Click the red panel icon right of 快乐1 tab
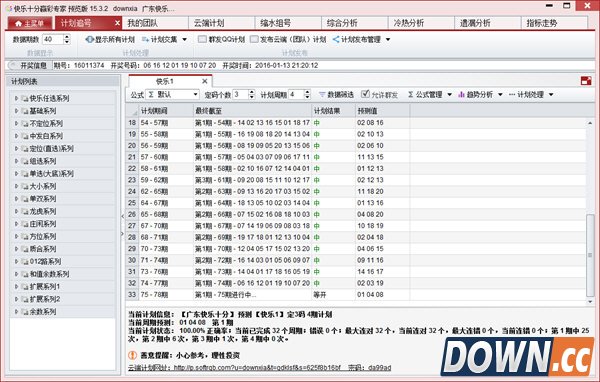This screenshot has width=600, height=382. [586, 81]
